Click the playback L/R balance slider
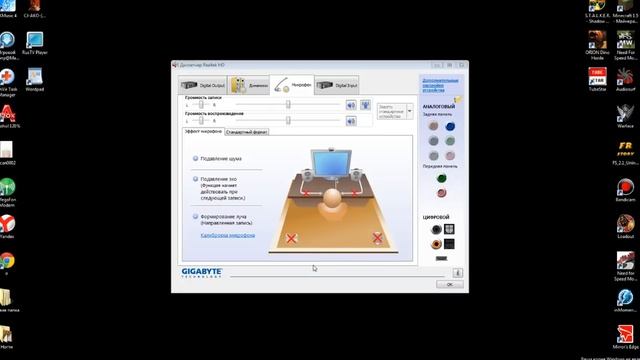 click(201, 120)
